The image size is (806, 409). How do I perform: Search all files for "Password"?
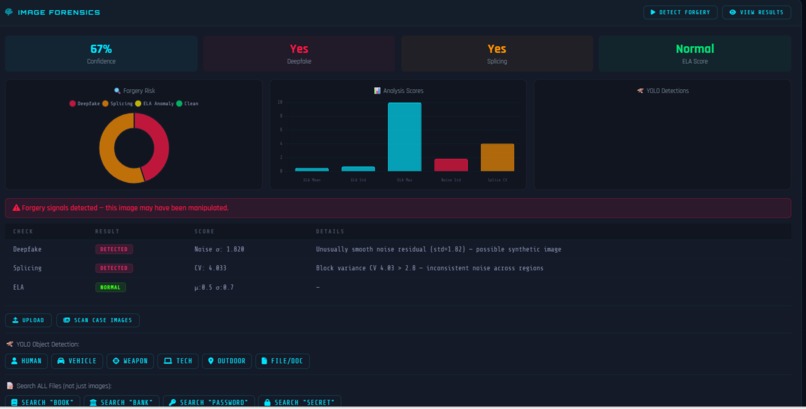[209, 402]
